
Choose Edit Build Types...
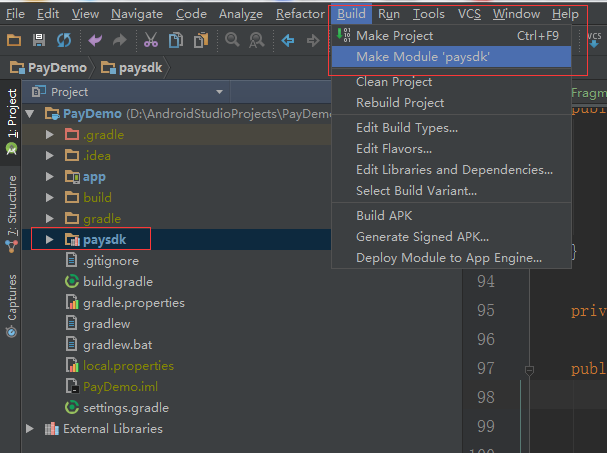[451, 128]
